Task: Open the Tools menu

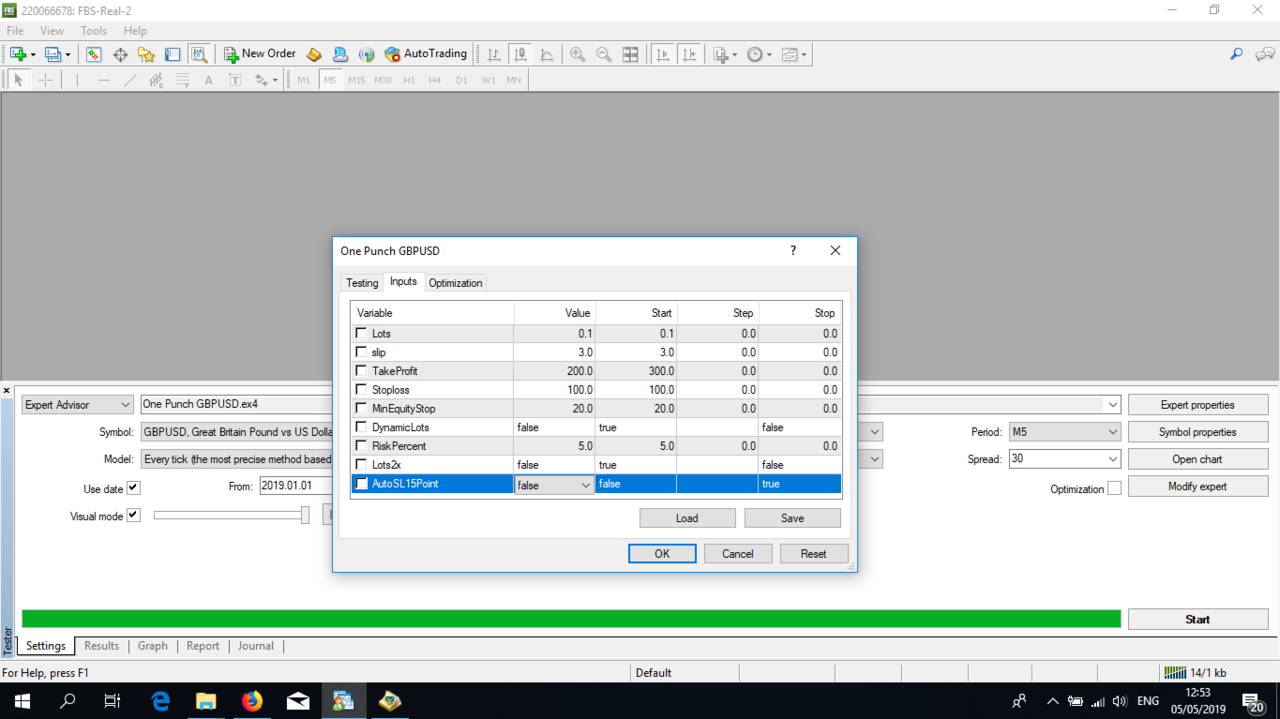Action: tap(94, 31)
